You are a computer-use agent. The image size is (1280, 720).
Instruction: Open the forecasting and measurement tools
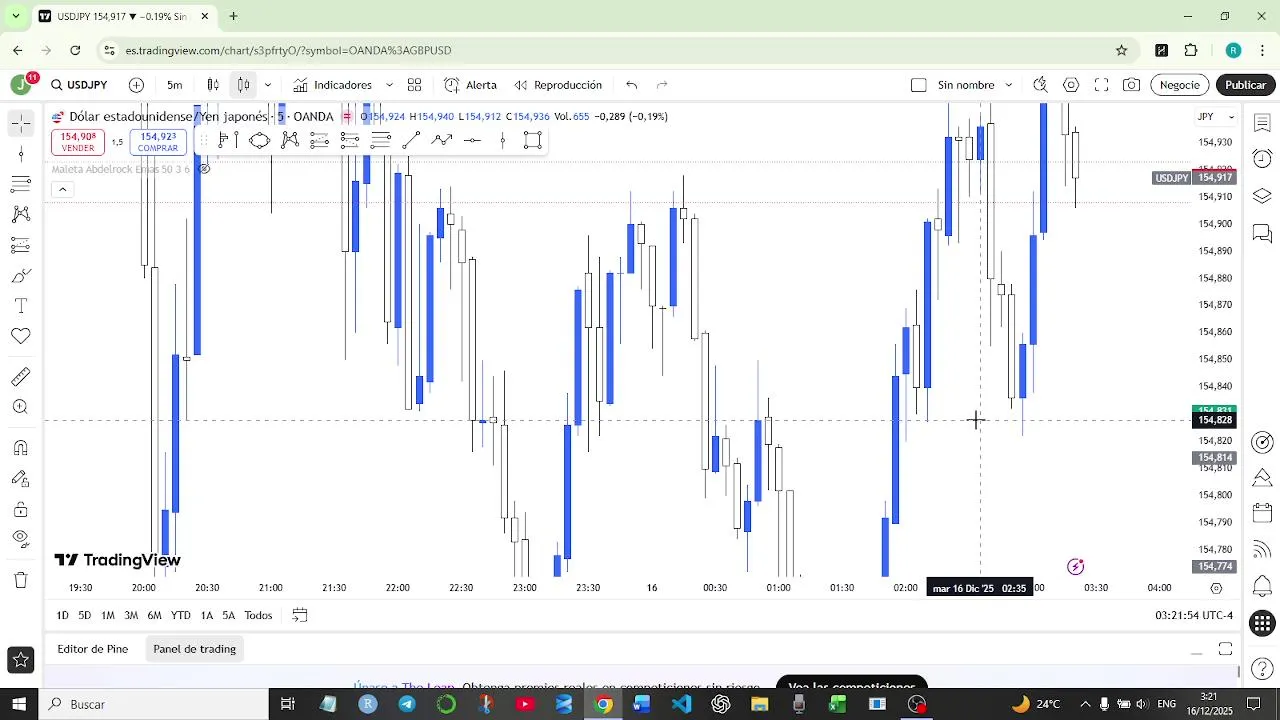coord(21,245)
